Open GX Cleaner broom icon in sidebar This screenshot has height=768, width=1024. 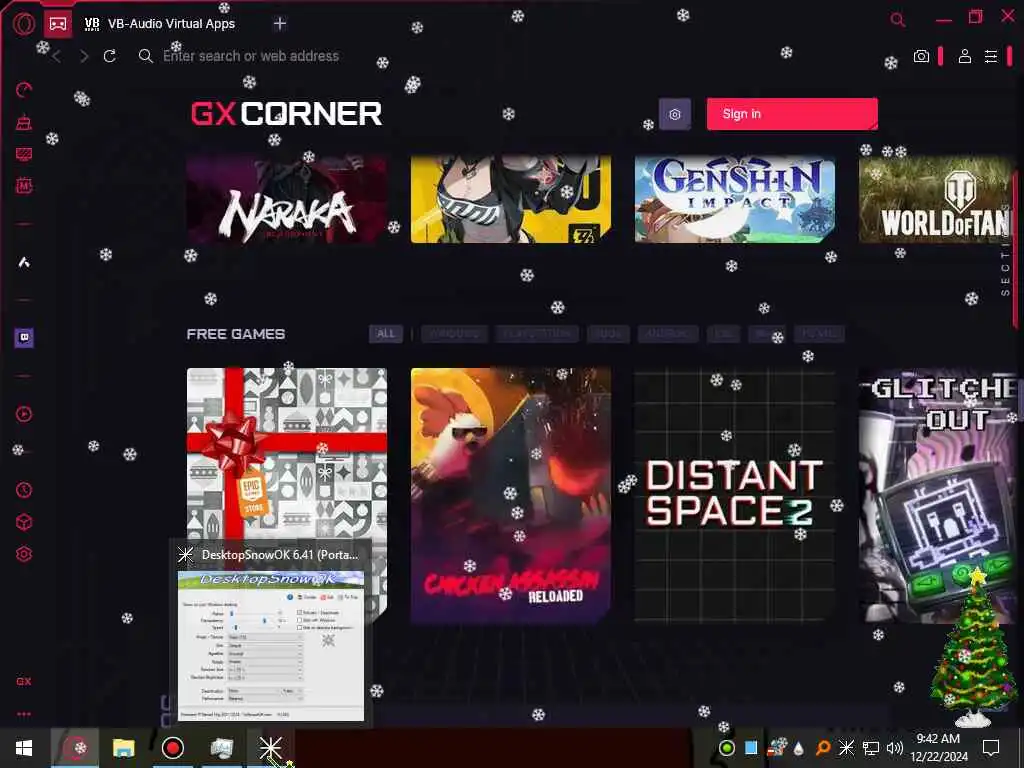pyautogui.click(x=24, y=121)
